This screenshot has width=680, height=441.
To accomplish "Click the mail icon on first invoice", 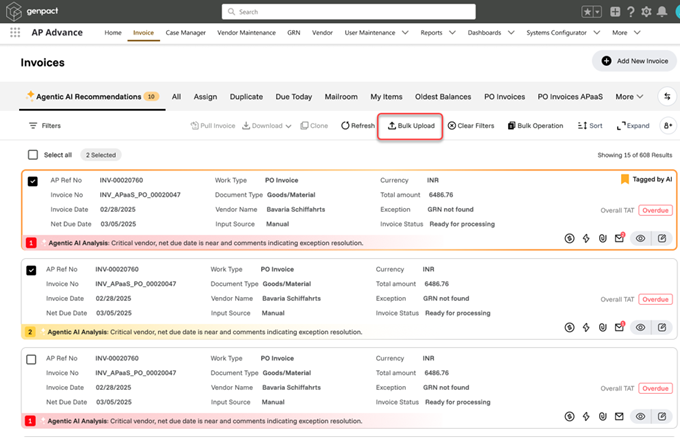I will tap(619, 238).
